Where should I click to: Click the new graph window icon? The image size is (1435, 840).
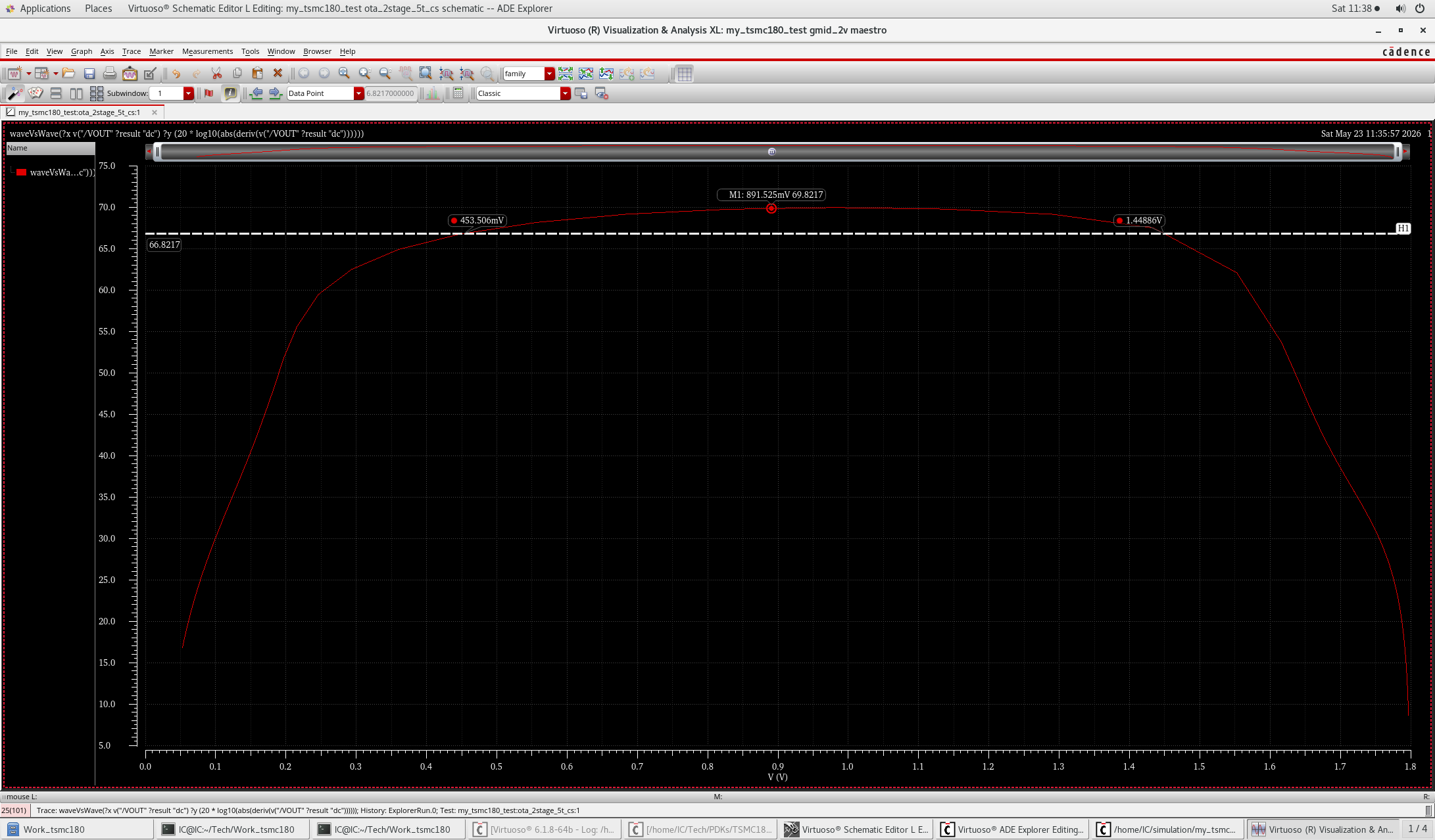click(x=14, y=74)
